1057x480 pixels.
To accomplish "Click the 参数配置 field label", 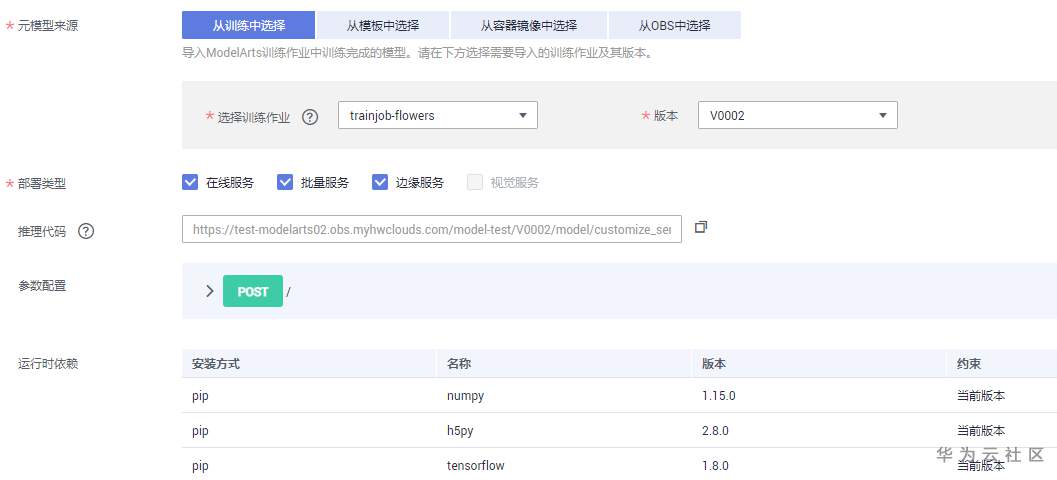I will pyautogui.click(x=42, y=286).
